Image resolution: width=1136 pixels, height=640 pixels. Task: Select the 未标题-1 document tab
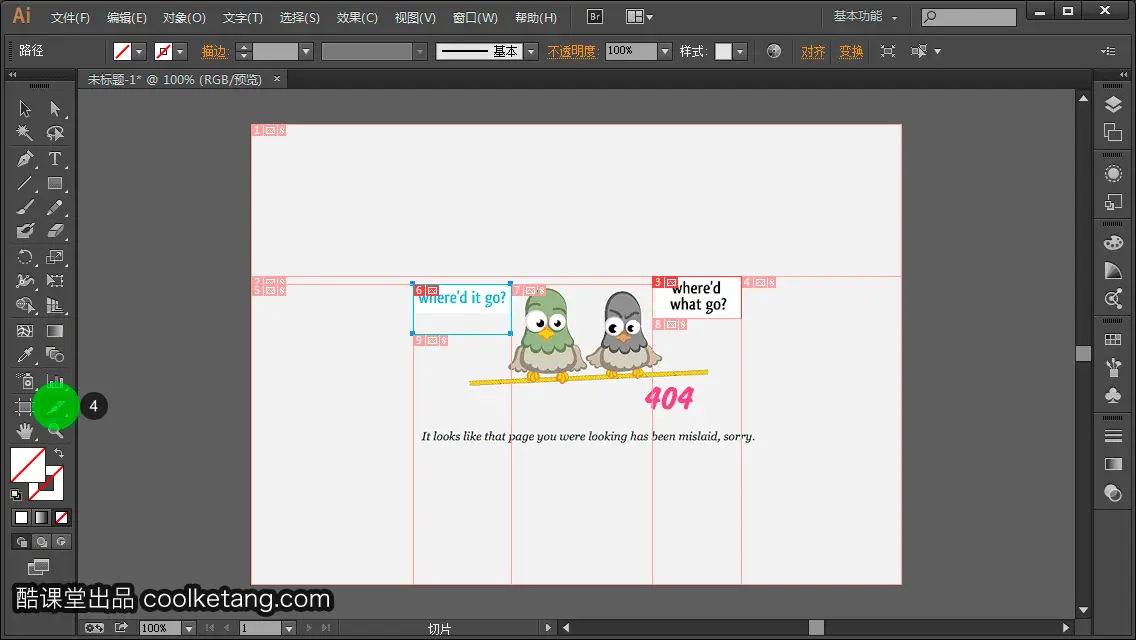(x=175, y=80)
